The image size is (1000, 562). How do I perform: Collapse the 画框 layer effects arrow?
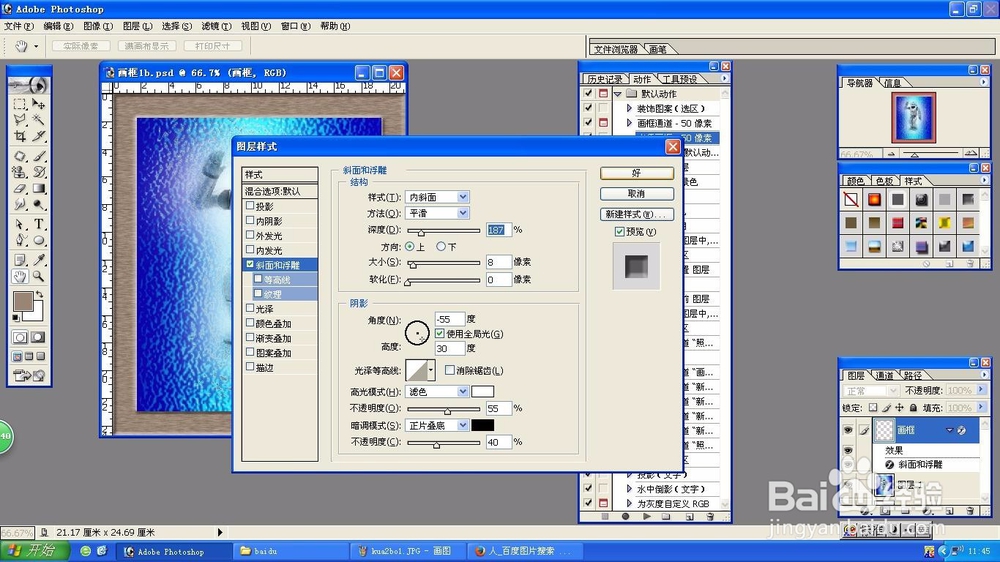[950, 431]
